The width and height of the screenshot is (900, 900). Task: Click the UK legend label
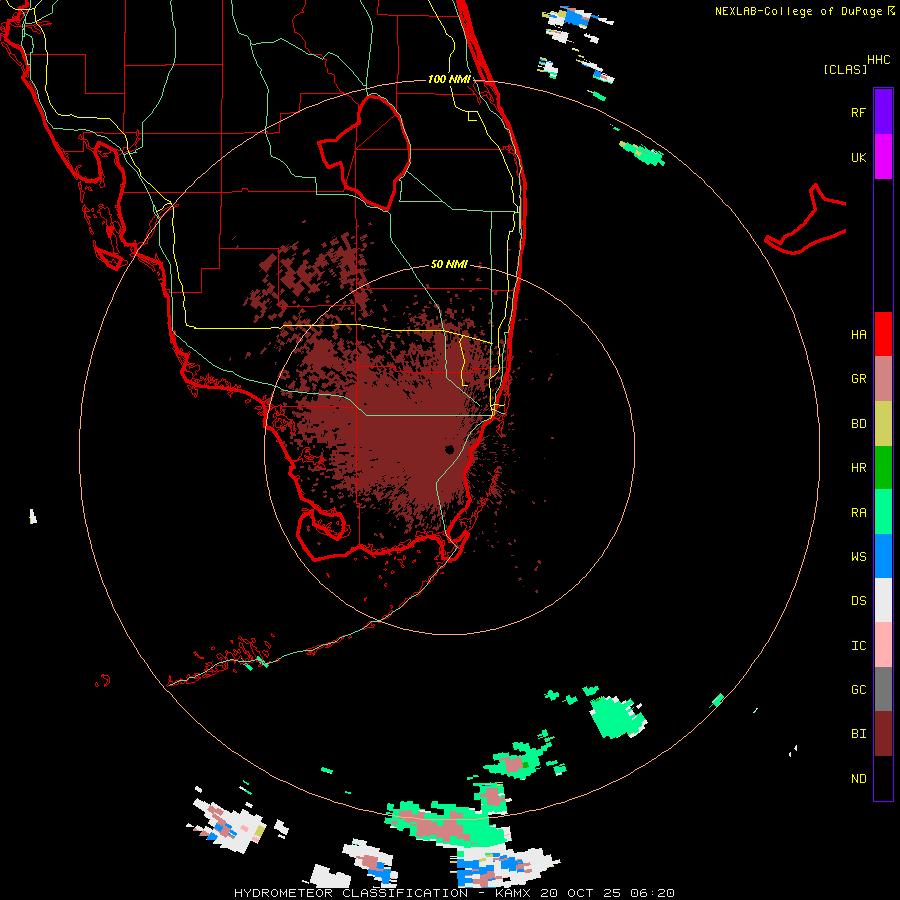[x=858, y=158]
